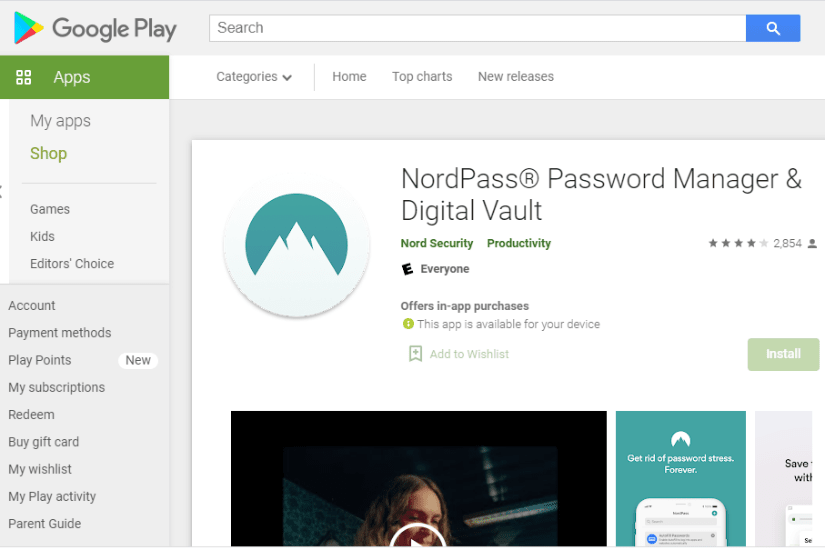
Task: Click the green availability info icon
Action: click(x=408, y=324)
